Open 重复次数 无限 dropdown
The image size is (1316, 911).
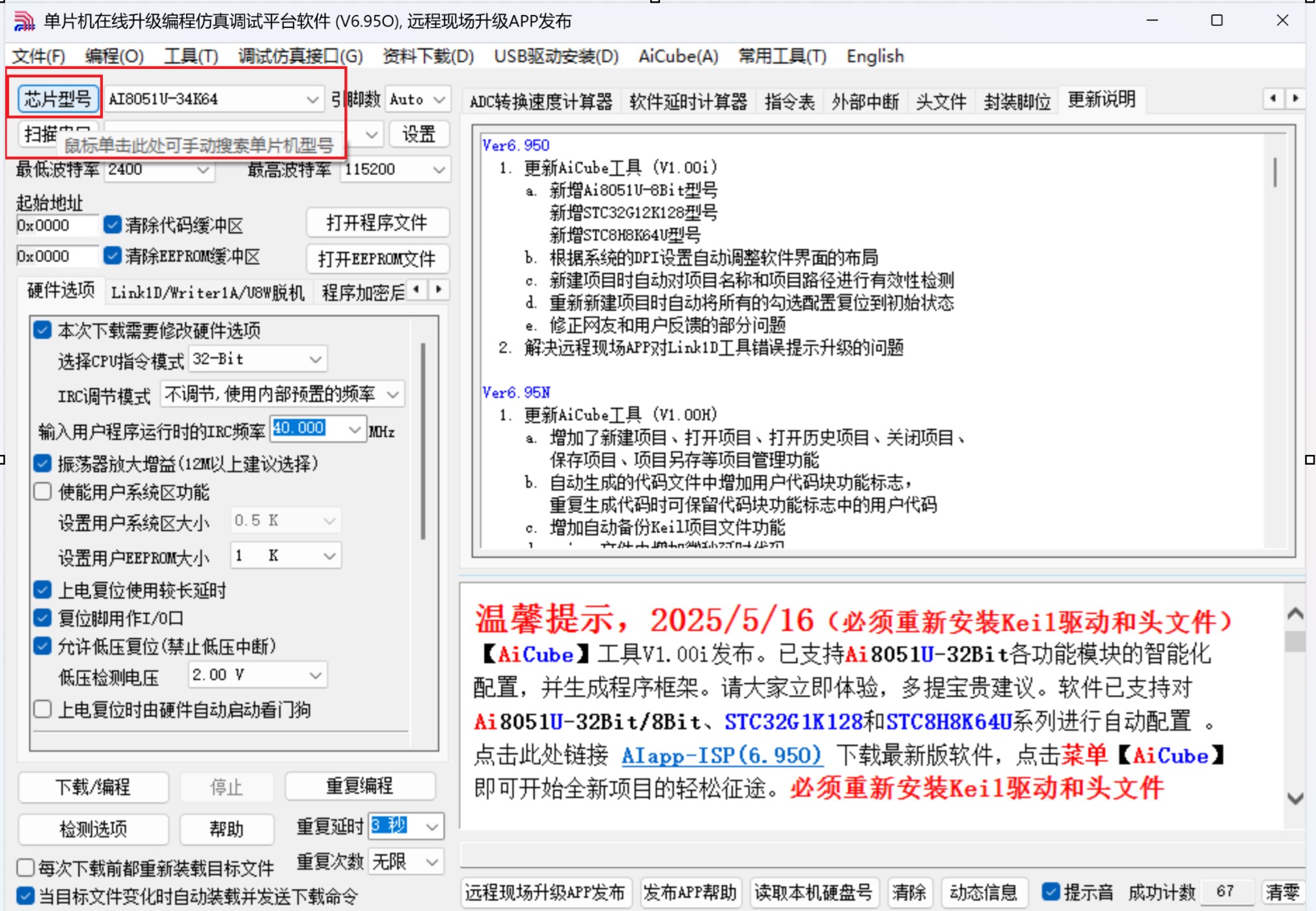(406, 862)
